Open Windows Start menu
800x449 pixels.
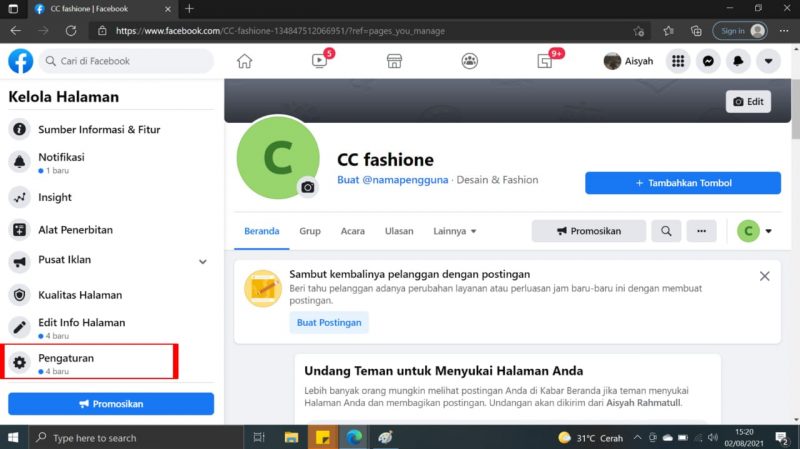[x=13, y=437]
